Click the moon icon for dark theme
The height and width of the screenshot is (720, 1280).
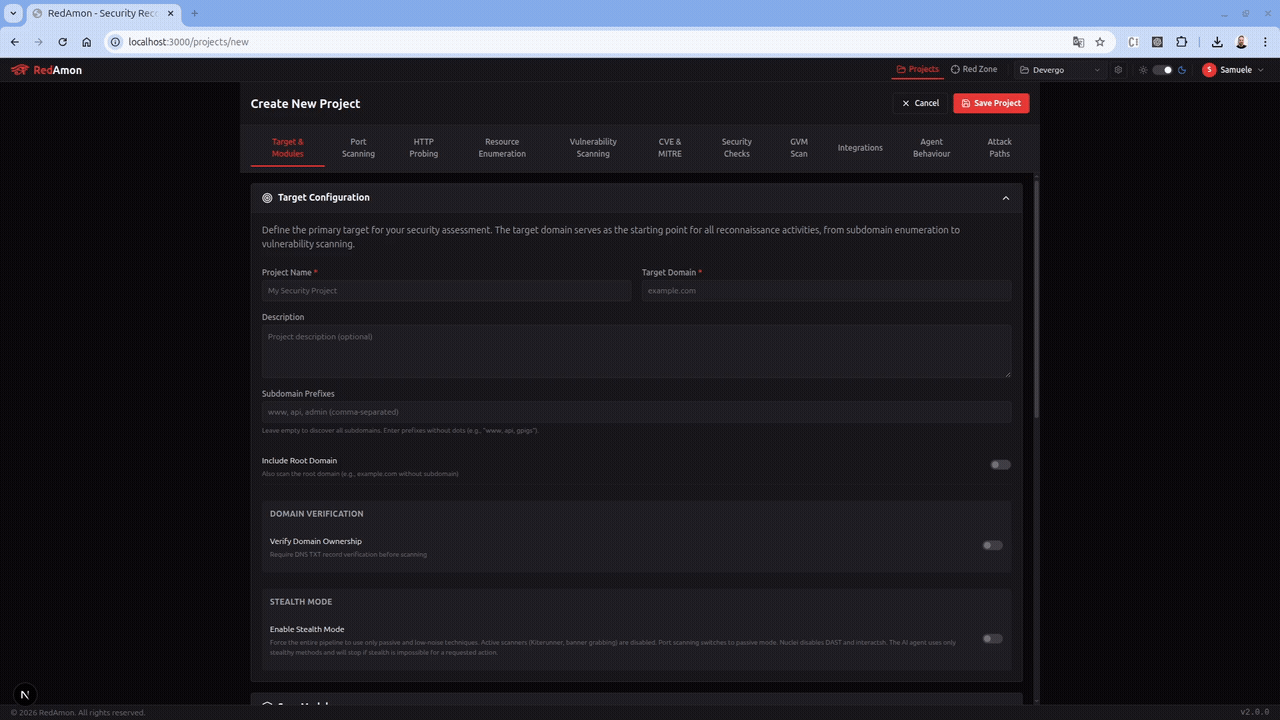click(1182, 70)
